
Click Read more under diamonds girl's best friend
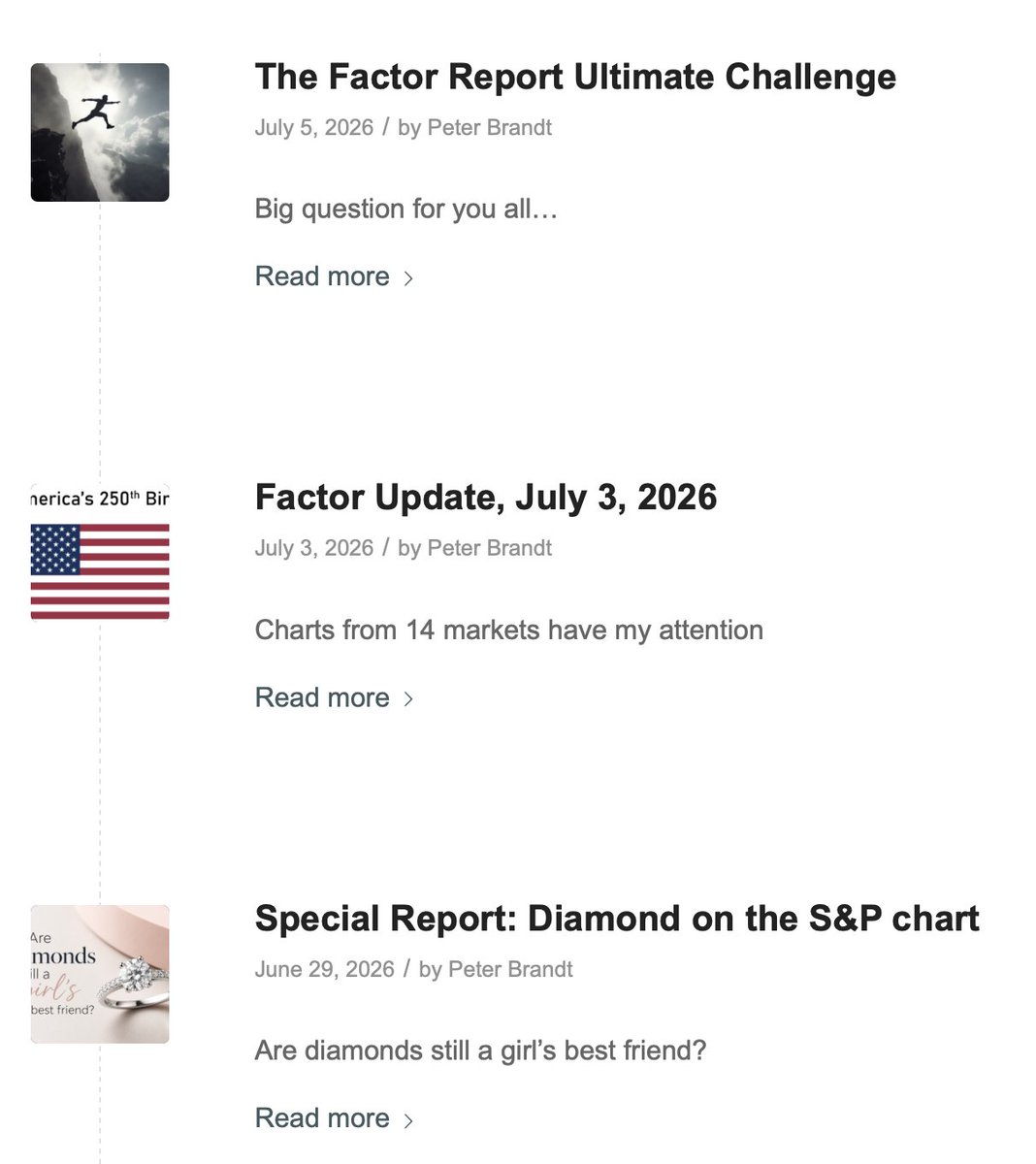coord(322,1118)
